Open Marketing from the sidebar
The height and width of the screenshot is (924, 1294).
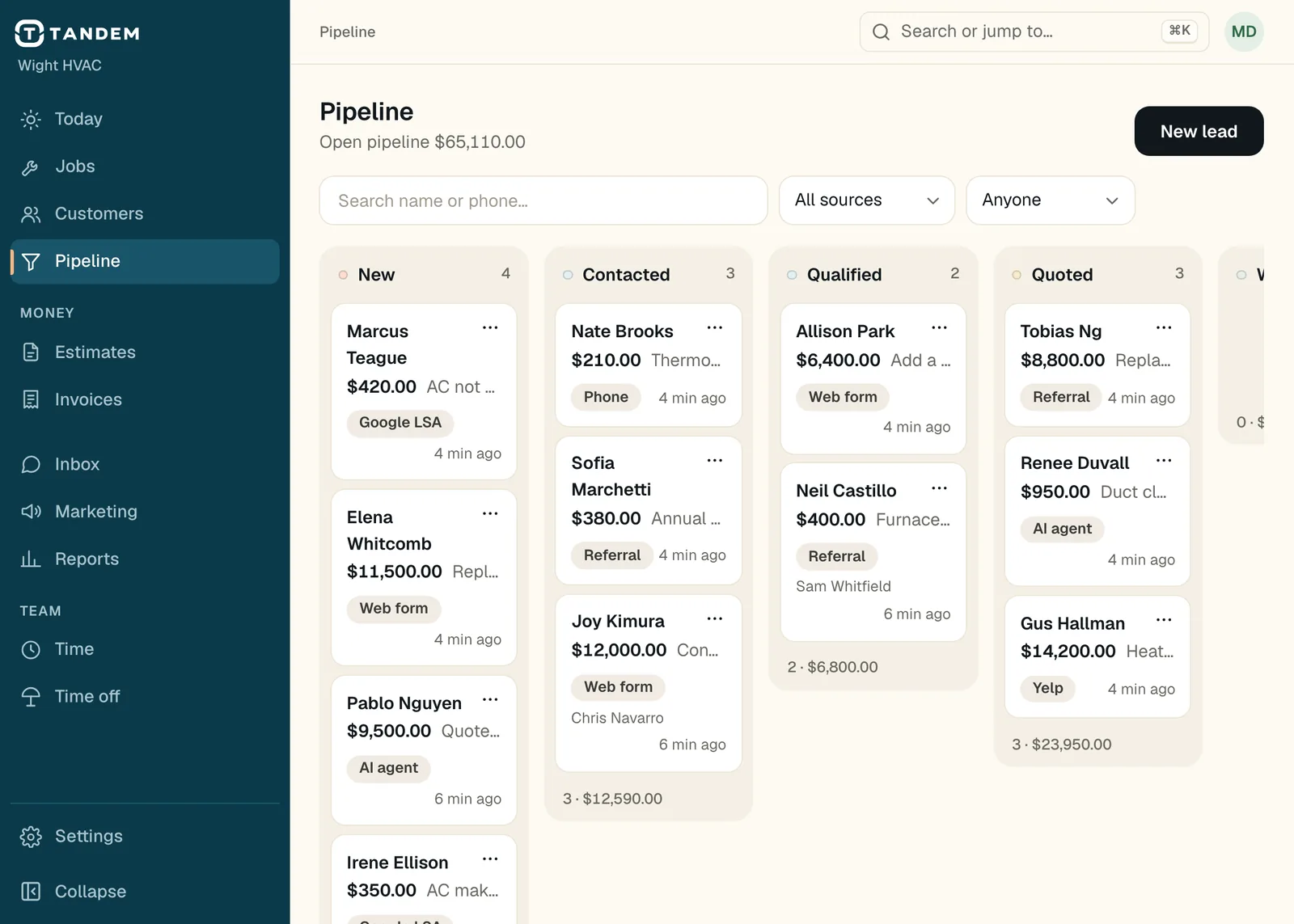coord(145,512)
